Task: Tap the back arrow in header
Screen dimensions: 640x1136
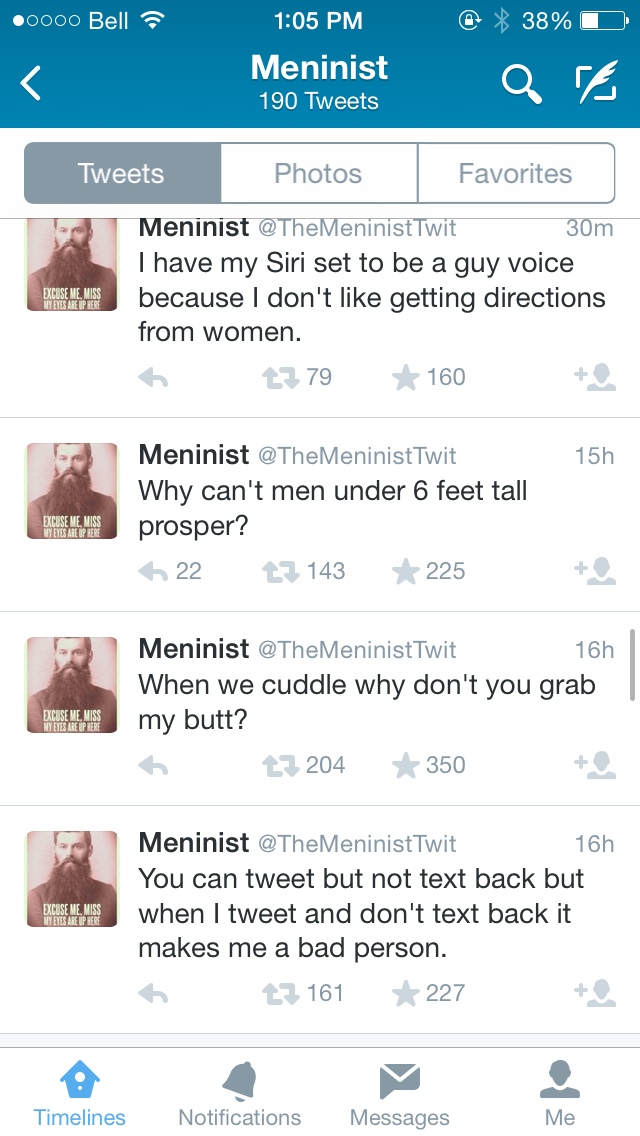Action: point(32,84)
